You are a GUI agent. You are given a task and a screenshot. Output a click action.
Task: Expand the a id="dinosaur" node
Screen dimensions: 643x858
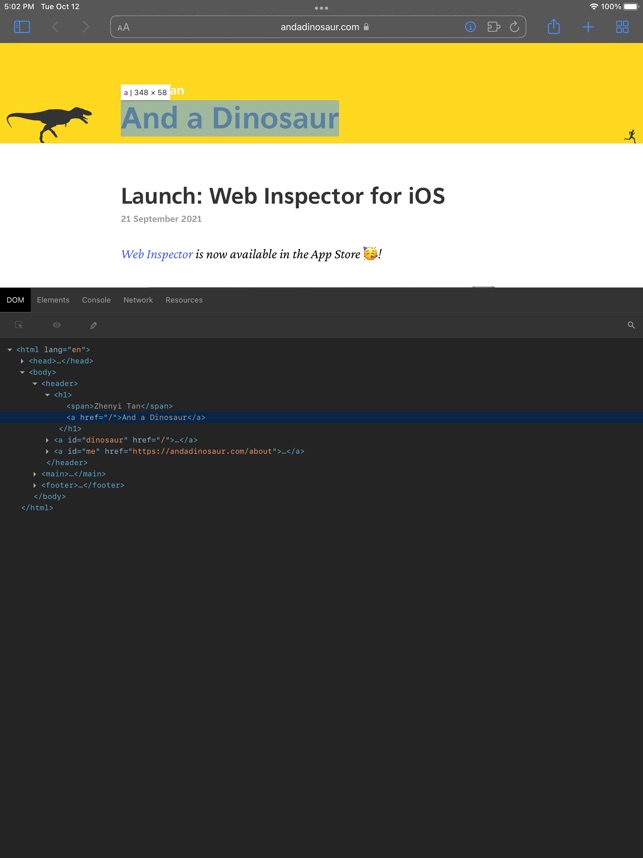(47, 440)
